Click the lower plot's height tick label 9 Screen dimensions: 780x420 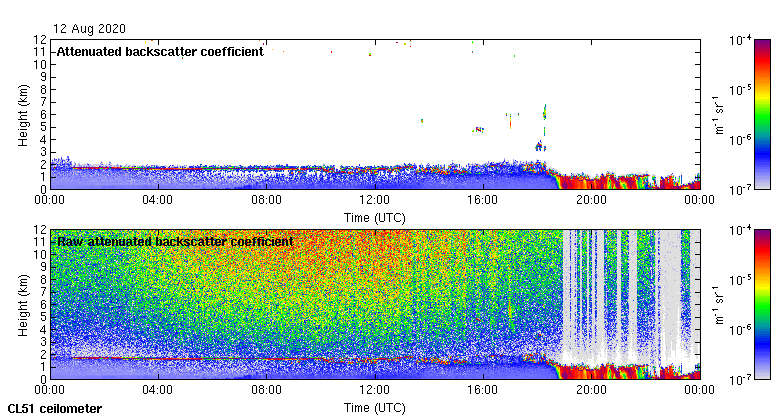(43, 267)
